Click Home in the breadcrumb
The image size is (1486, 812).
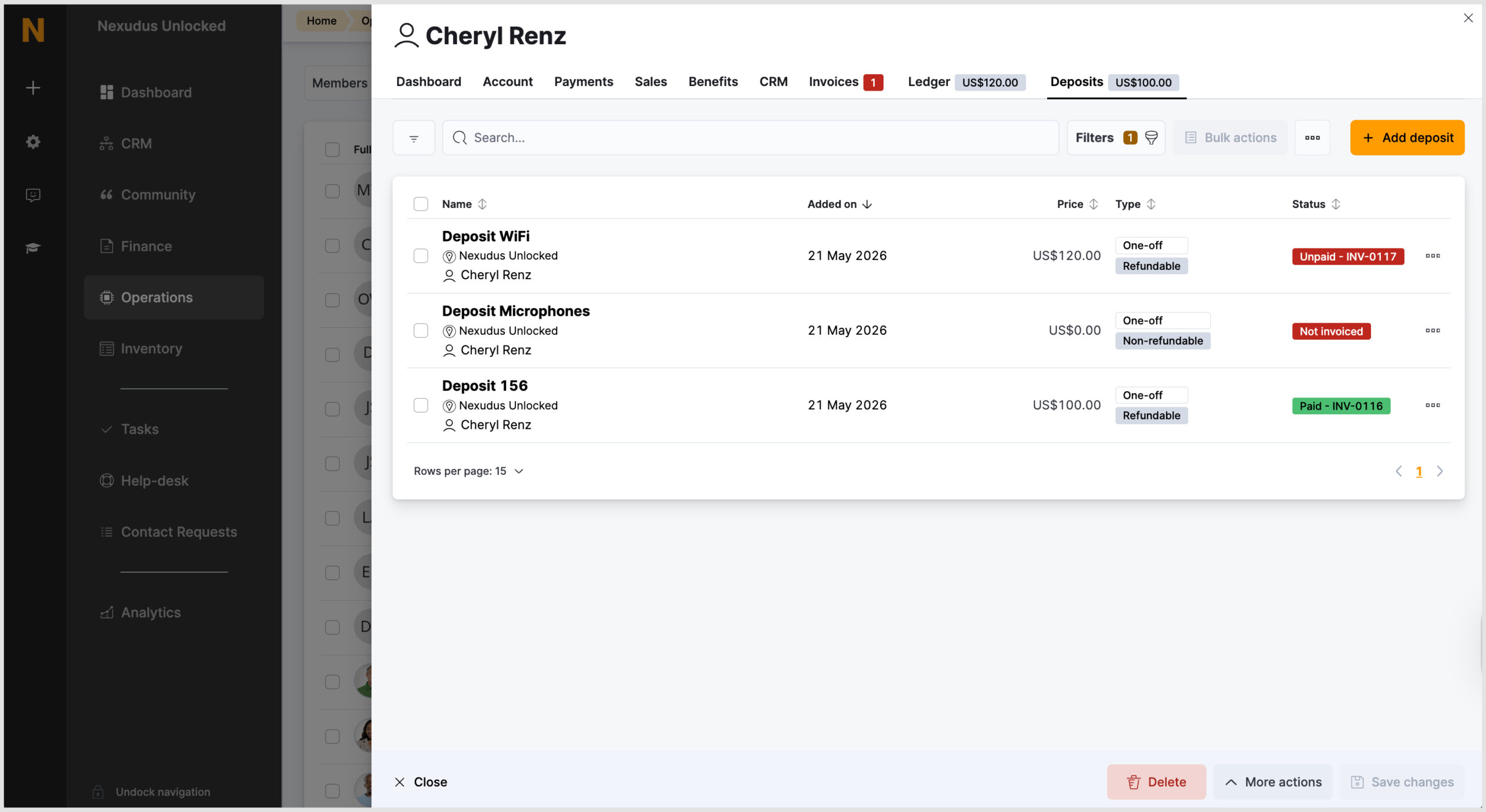[322, 21]
